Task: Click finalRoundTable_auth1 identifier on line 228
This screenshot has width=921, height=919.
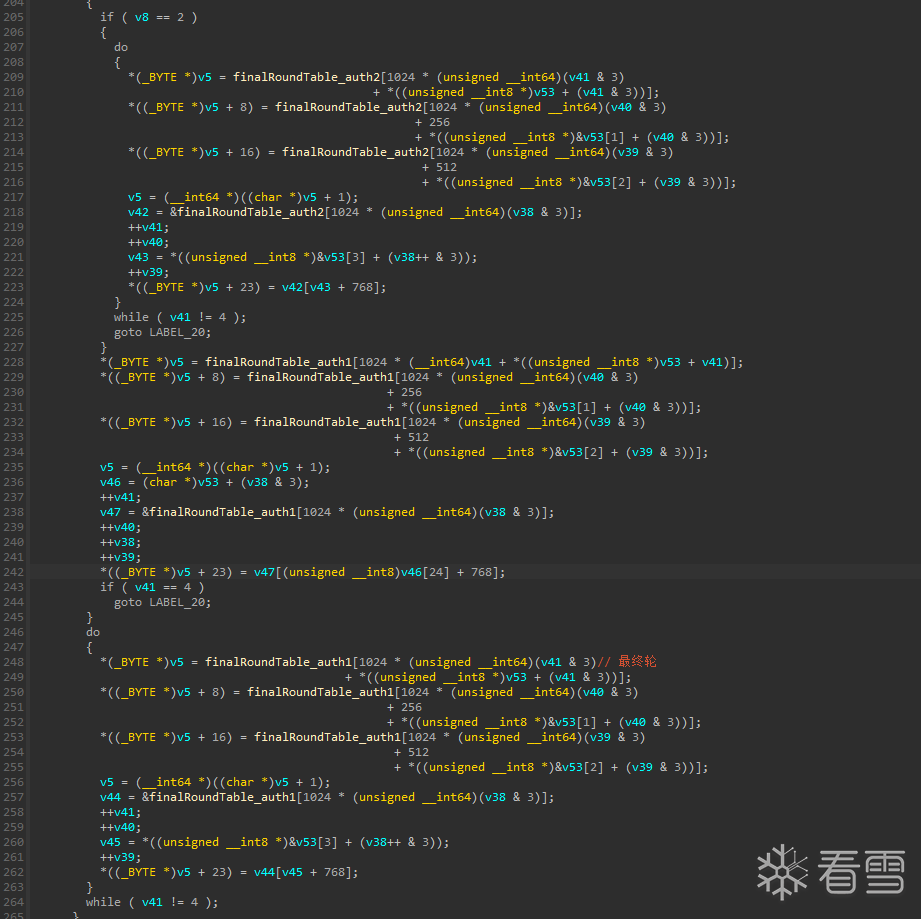Action: (278, 362)
